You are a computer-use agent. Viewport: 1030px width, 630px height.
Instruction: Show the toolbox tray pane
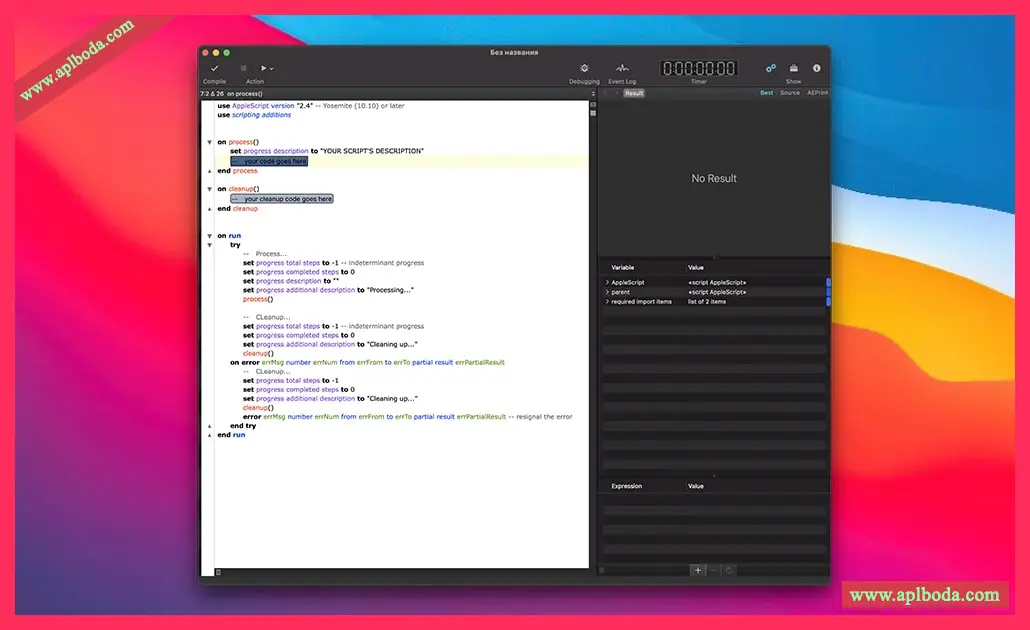[x=794, y=68]
